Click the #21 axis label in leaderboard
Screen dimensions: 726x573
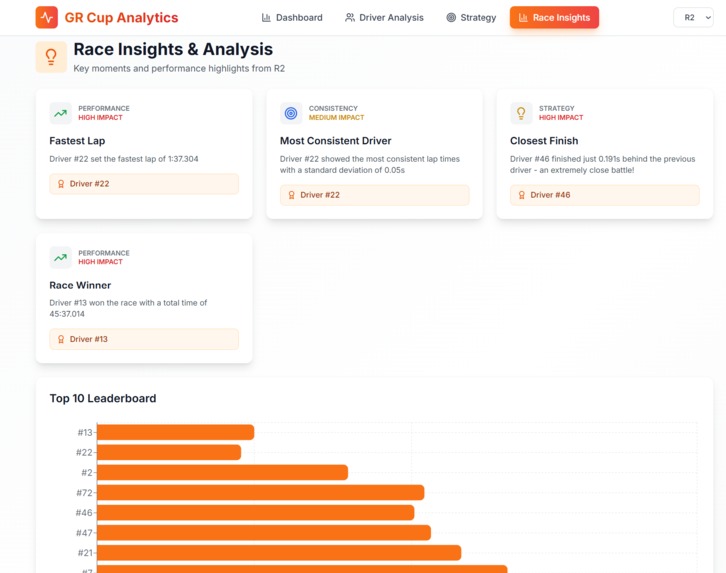point(85,553)
